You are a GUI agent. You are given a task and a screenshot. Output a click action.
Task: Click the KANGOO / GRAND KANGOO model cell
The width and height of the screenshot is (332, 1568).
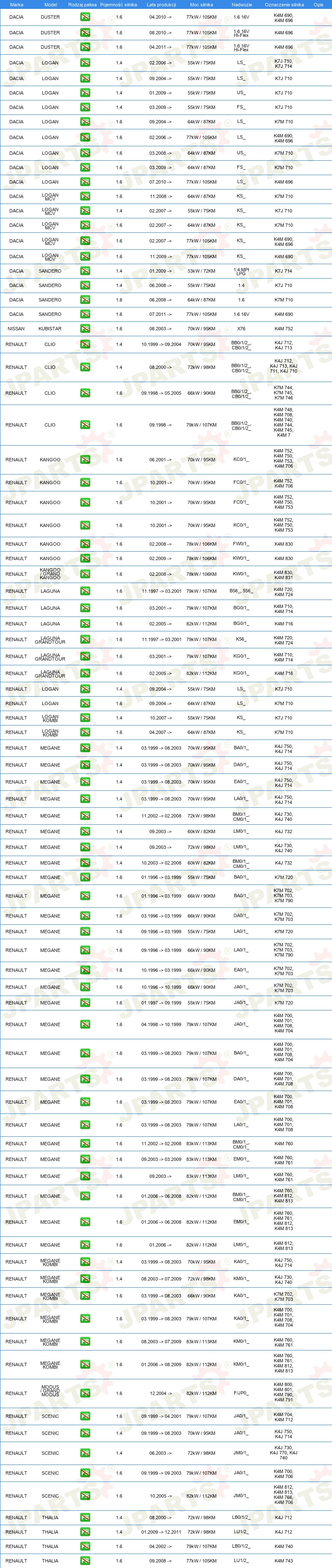pos(50,574)
